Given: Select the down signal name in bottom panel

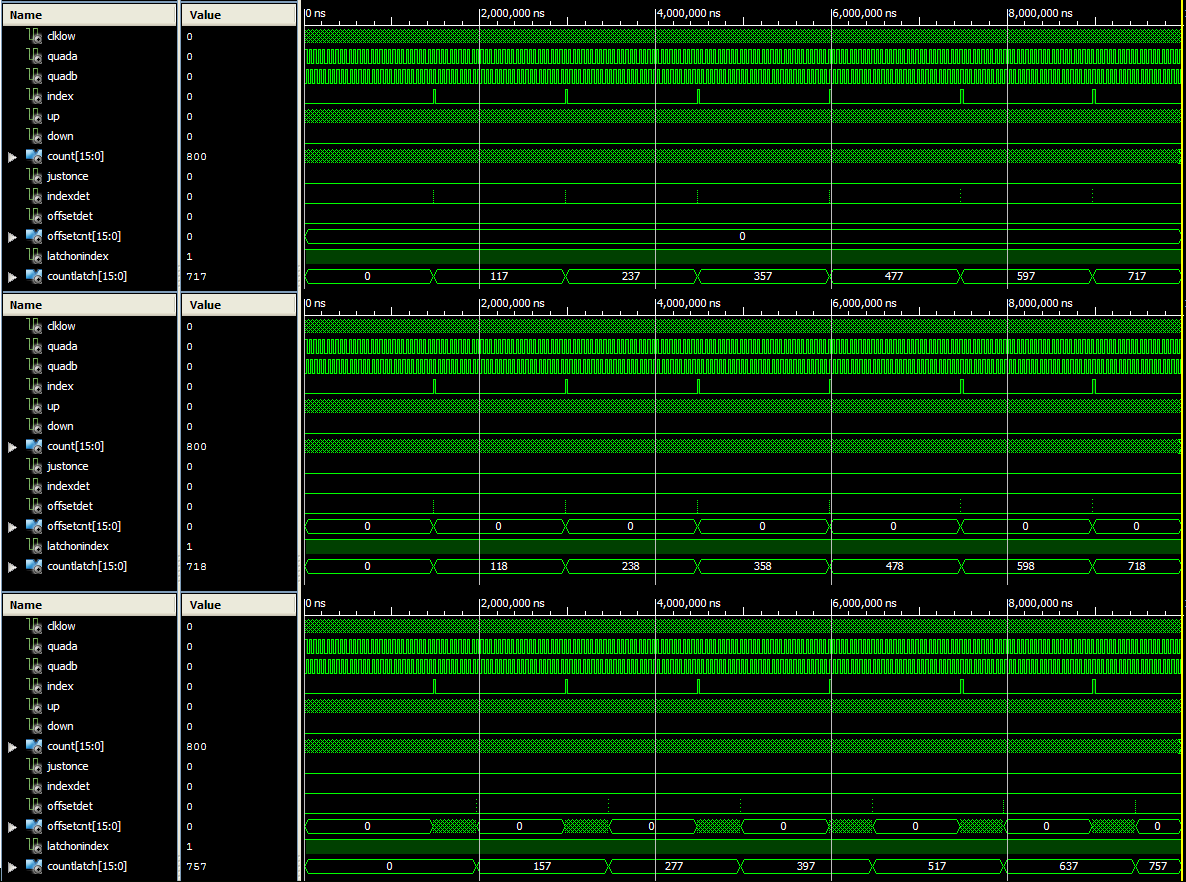Looking at the screenshot, I should [x=60, y=725].
